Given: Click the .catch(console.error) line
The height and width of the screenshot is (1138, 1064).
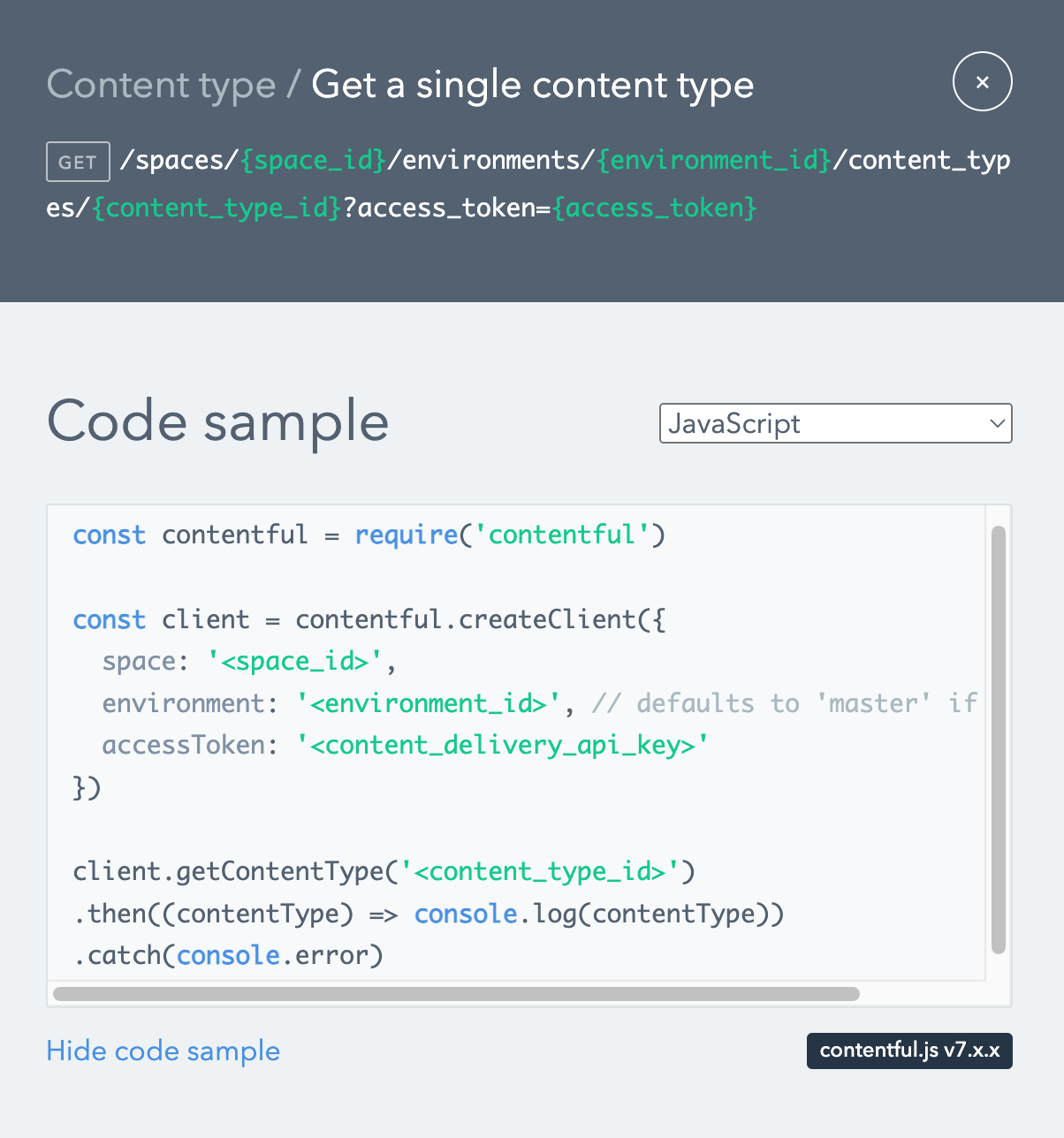Looking at the screenshot, I should tap(228, 955).
